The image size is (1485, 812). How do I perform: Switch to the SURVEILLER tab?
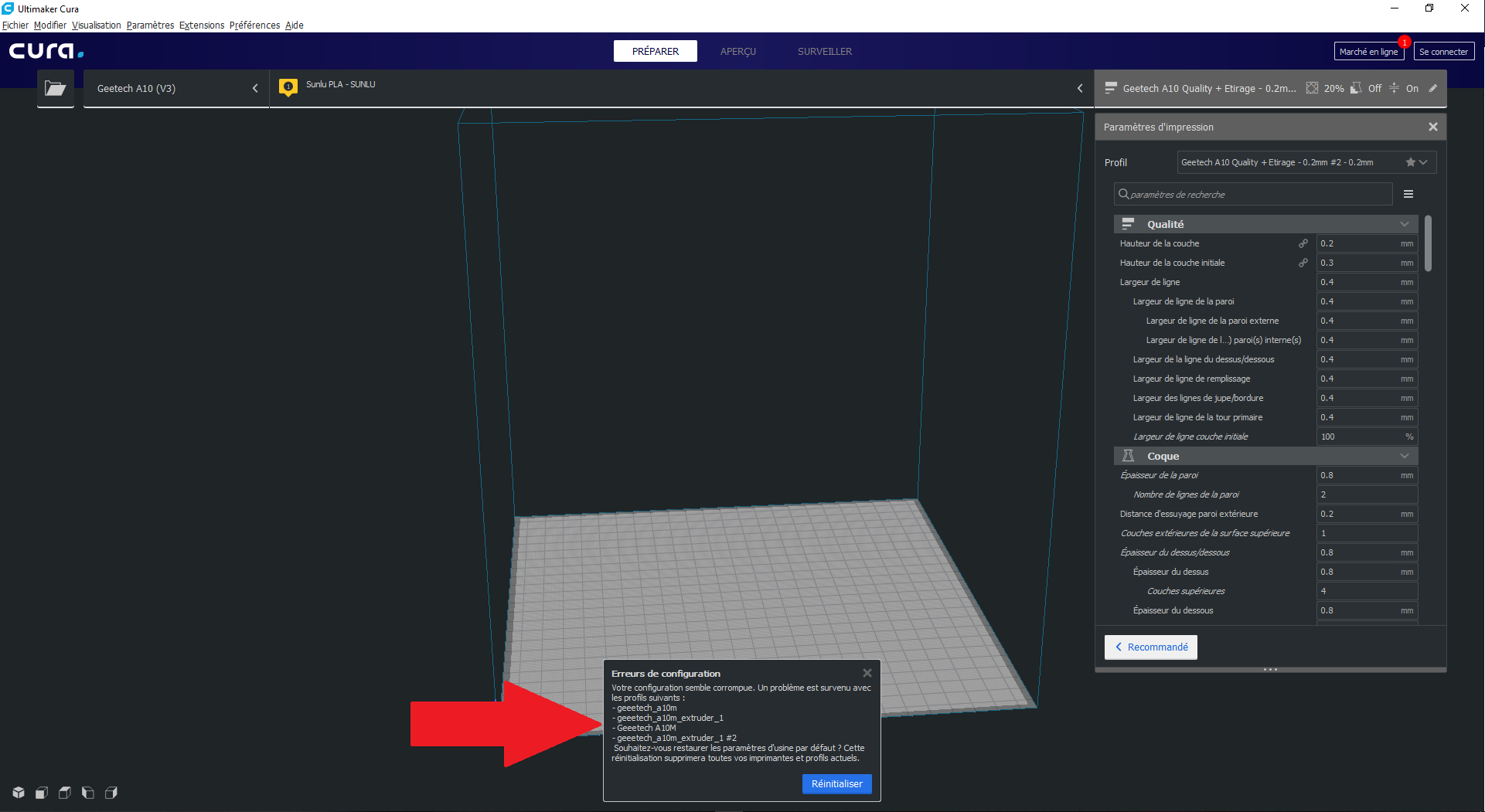pyautogui.click(x=825, y=51)
